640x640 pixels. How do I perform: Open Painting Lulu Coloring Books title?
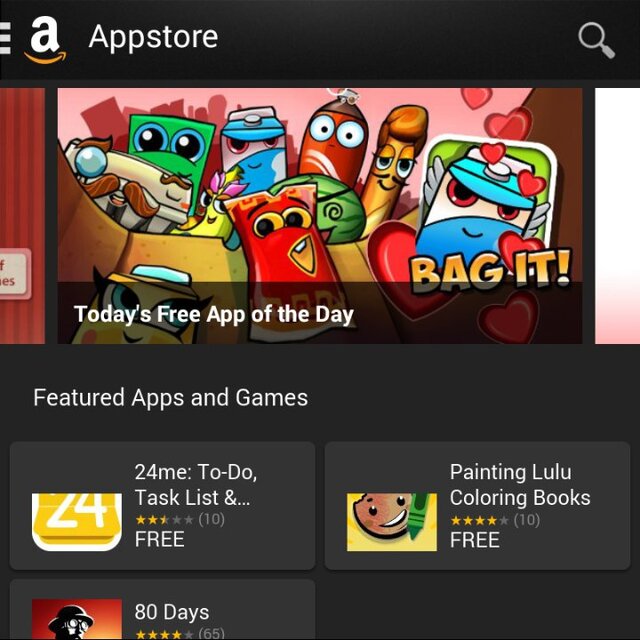tap(520, 484)
